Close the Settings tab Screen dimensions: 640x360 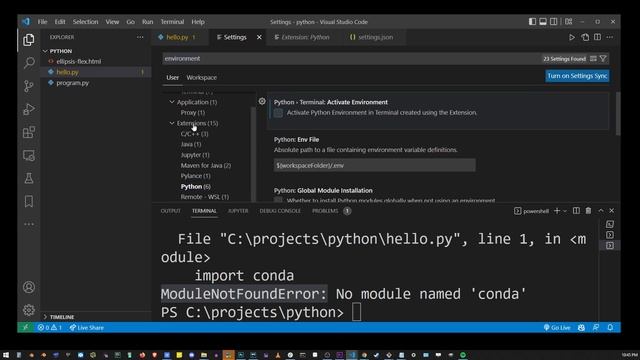(259, 37)
